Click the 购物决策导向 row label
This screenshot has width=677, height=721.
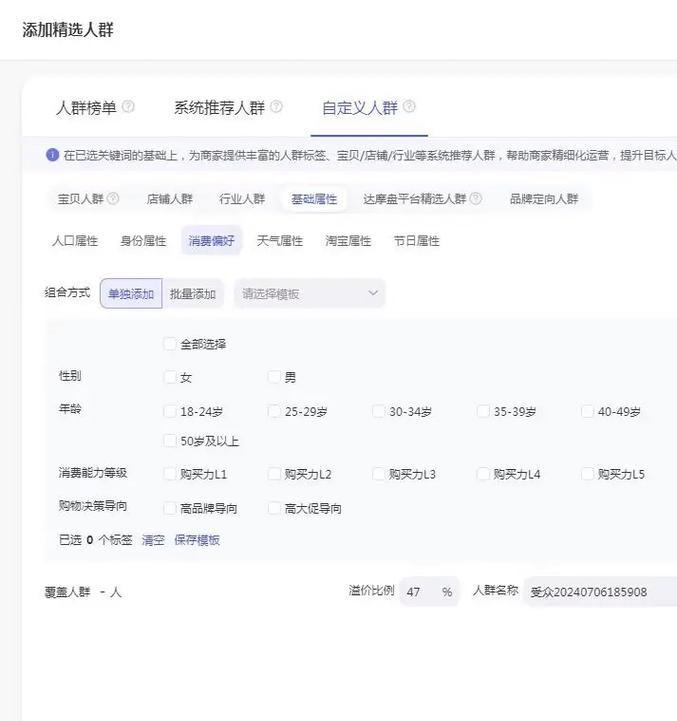(93, 506)
